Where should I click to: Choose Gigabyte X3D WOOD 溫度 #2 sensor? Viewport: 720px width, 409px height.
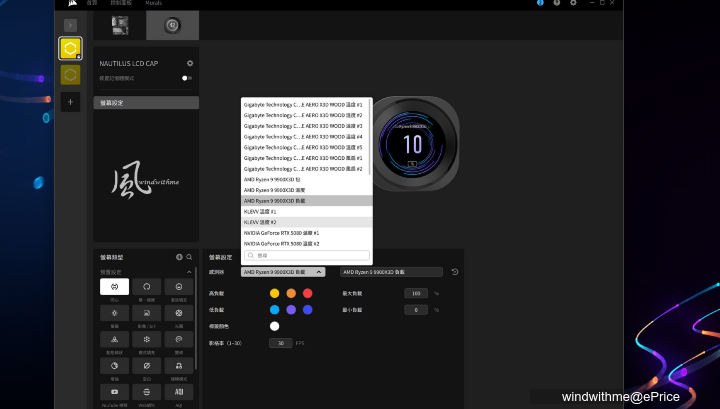[x=305, y=115]
